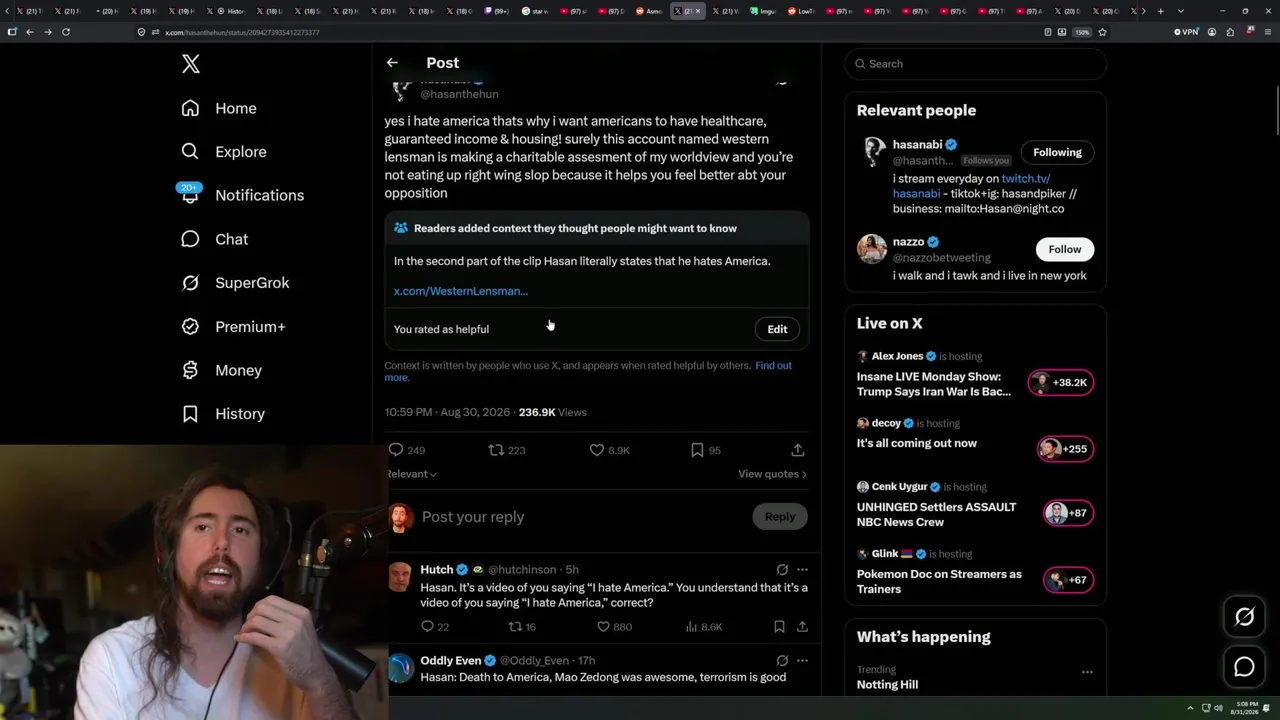
Task: Expand the Relevant reply sorting dropdown
Action: pos(411,474)
